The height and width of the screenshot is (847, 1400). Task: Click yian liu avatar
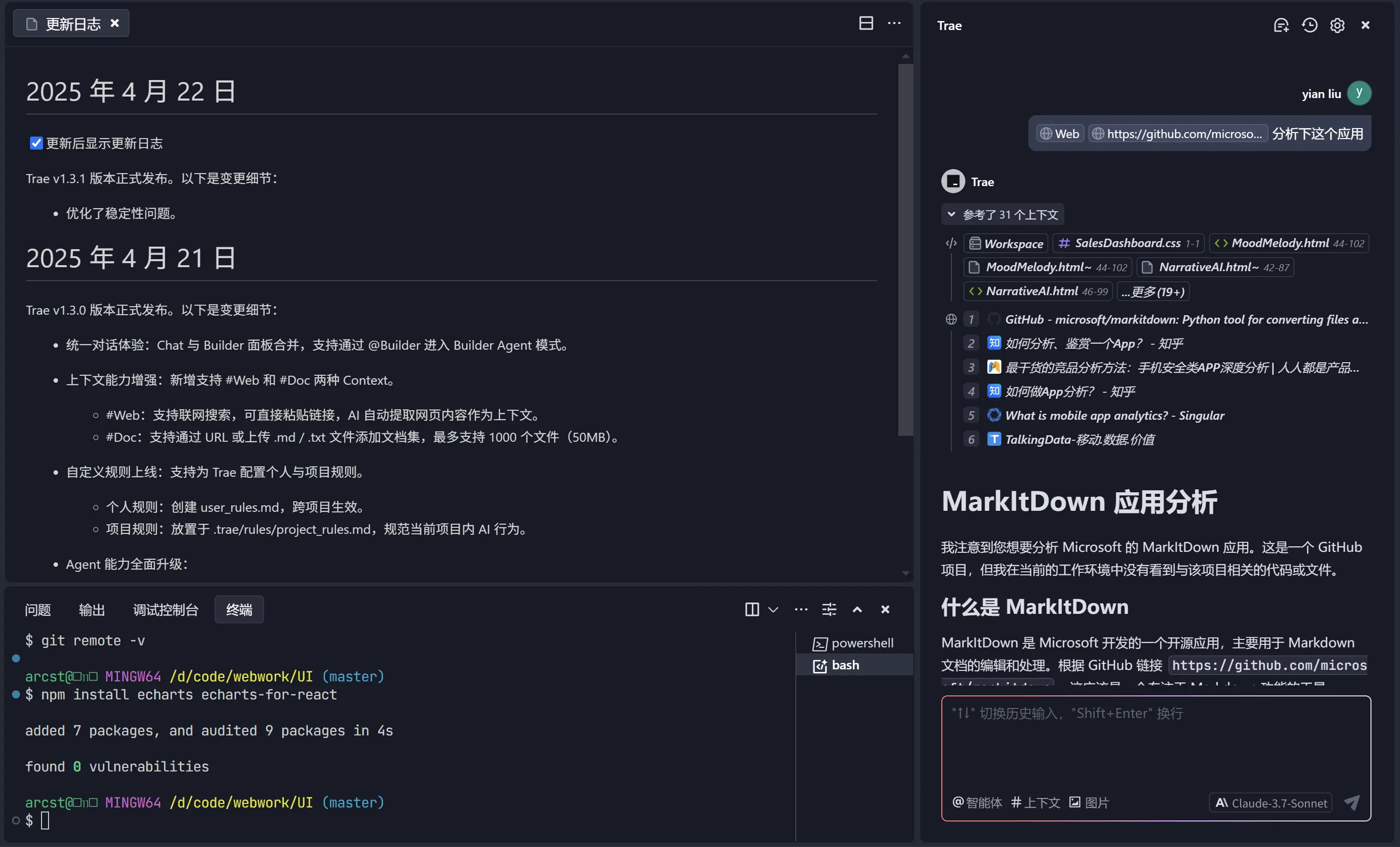(x=1359, y=93)
